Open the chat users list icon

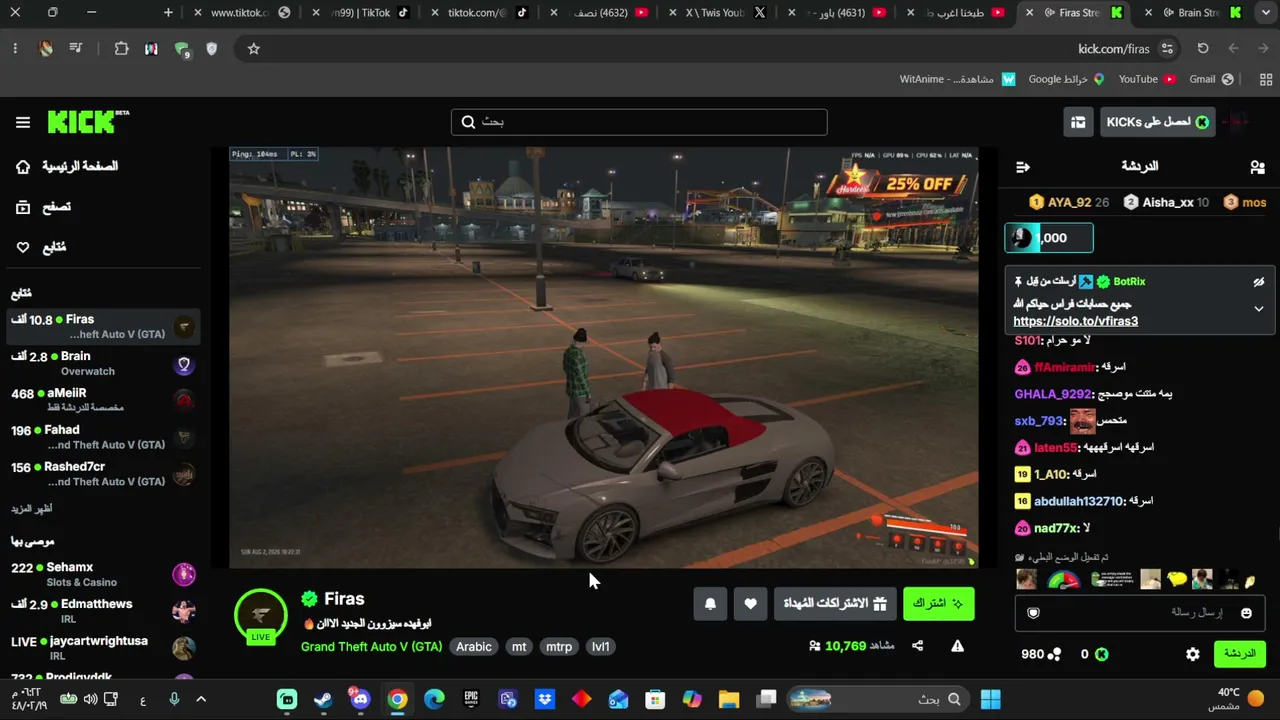click(x=1258, y=167)
